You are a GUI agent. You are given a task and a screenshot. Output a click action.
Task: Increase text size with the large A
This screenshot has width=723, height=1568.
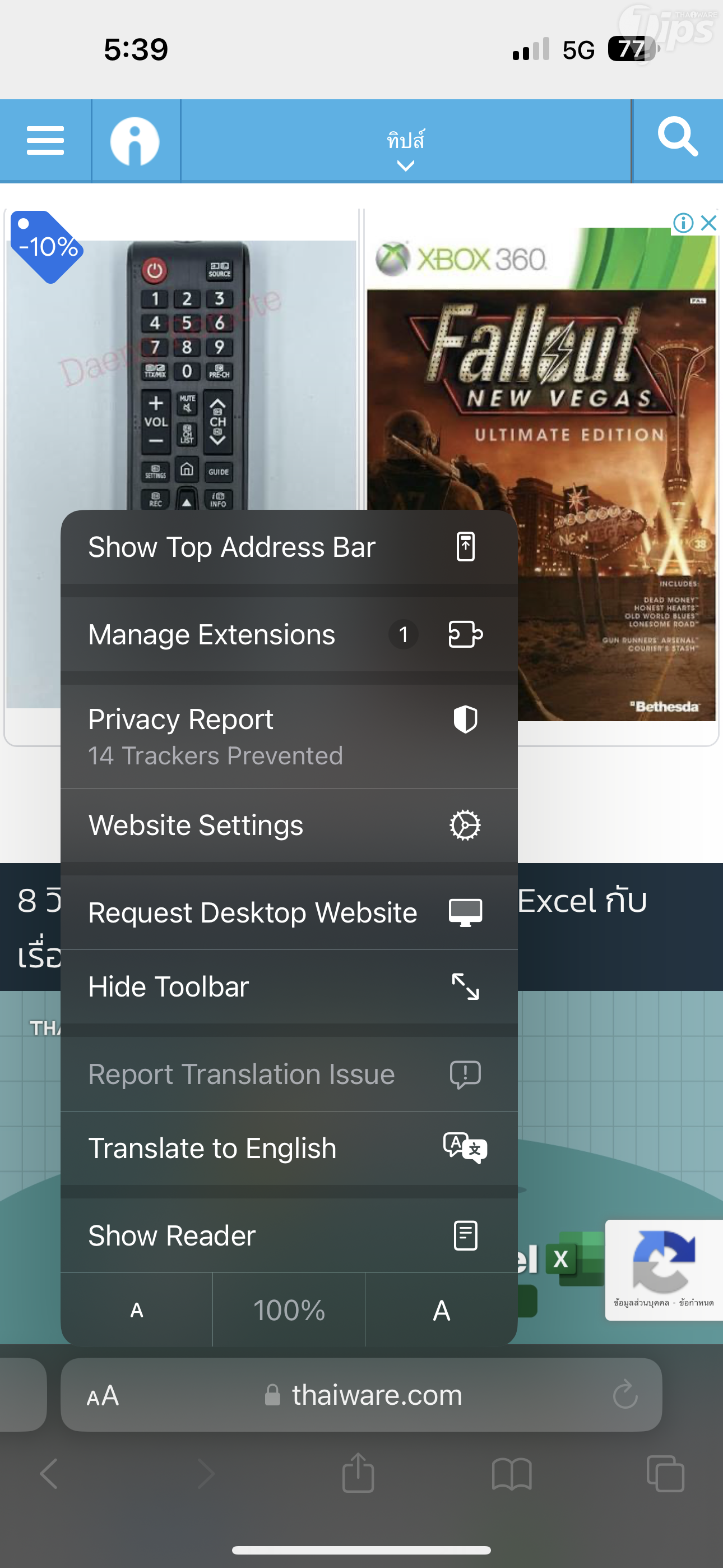coord(441,1310)
